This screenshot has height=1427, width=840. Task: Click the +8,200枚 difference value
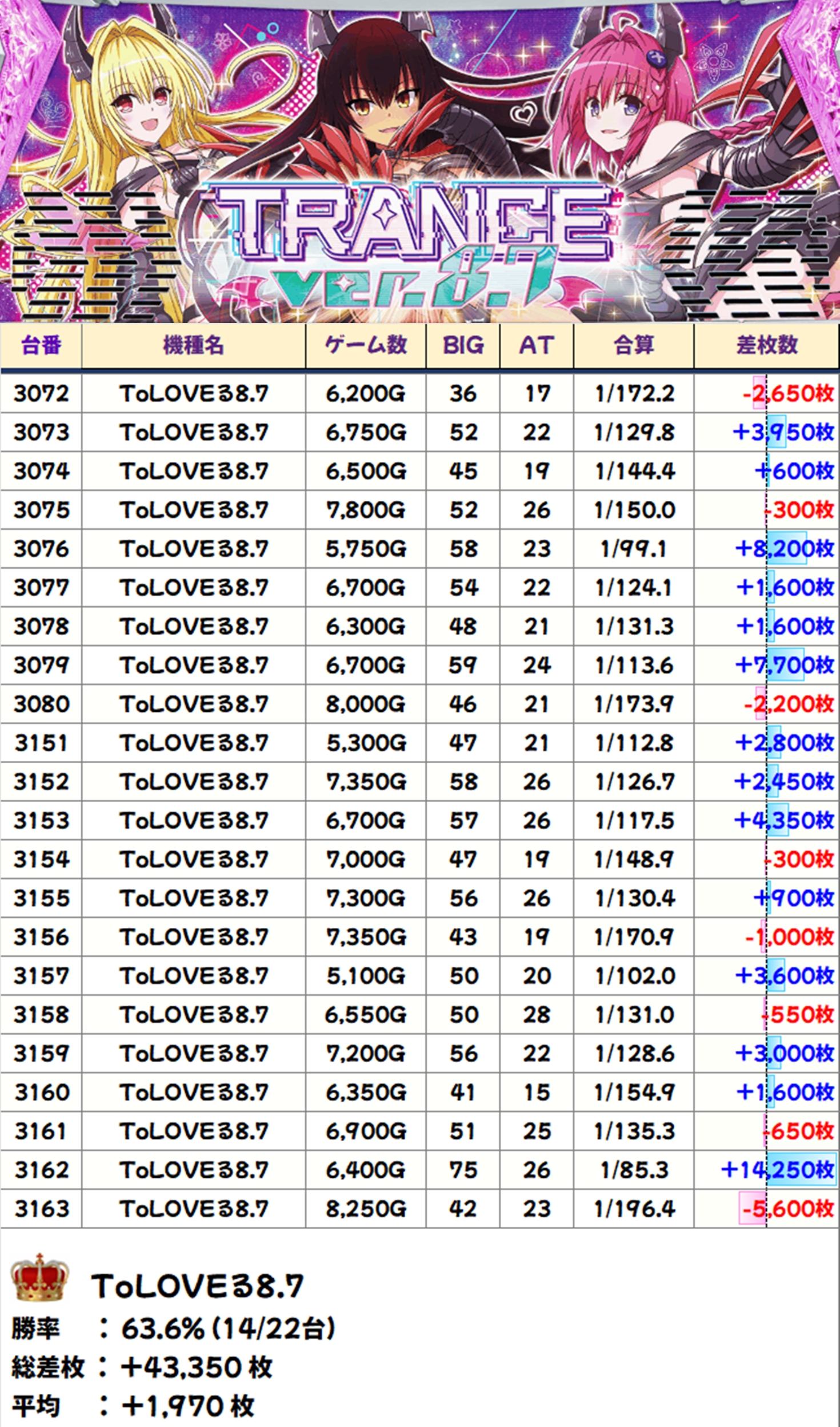point(784,549)
